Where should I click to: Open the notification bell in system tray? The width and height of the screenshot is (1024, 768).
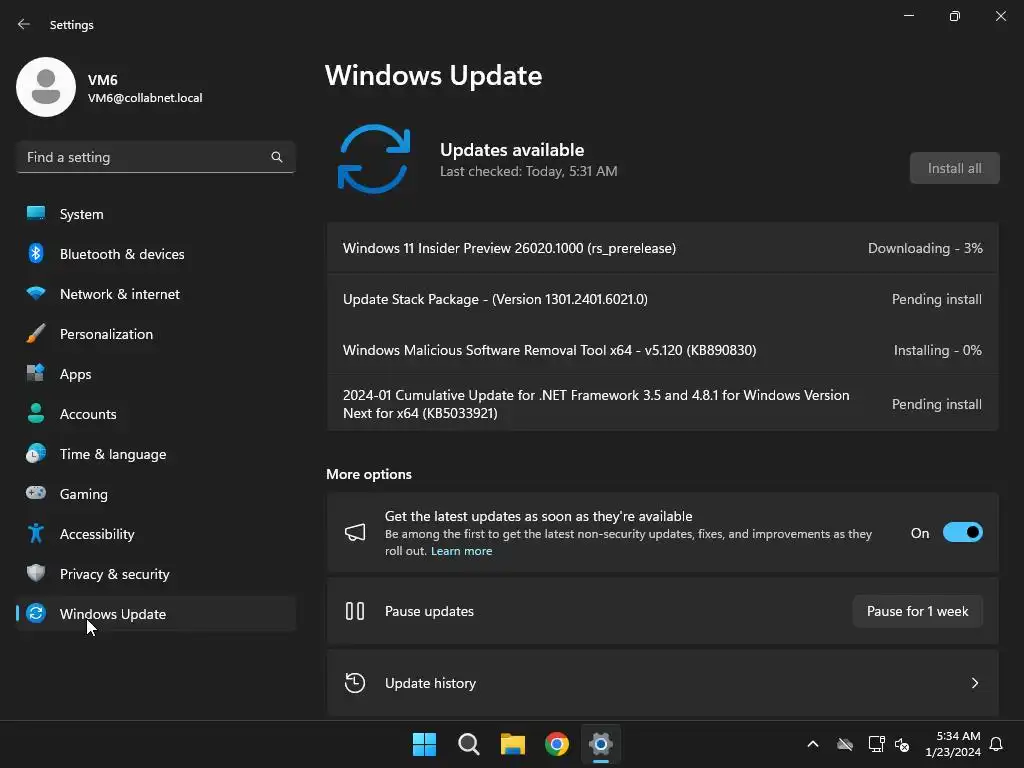997,744
